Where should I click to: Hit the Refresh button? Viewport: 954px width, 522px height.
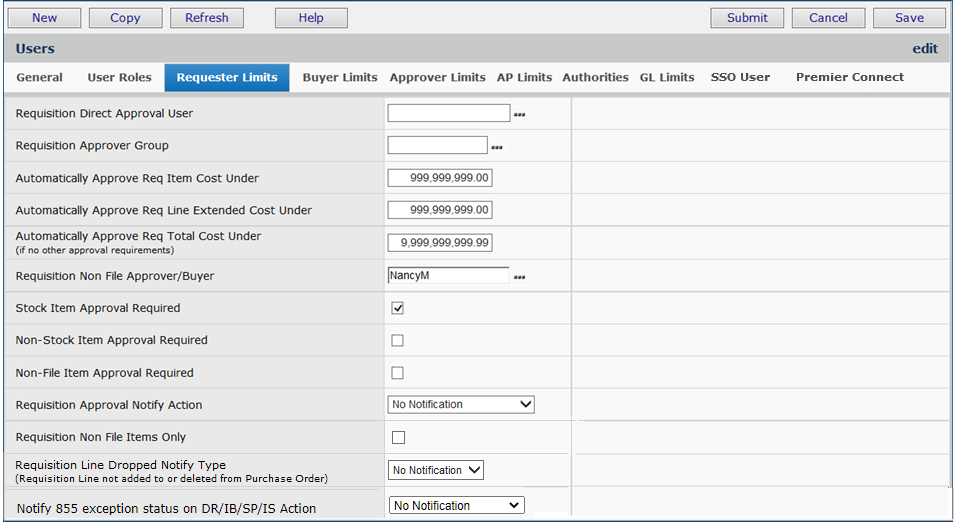(x=207, y=18)
